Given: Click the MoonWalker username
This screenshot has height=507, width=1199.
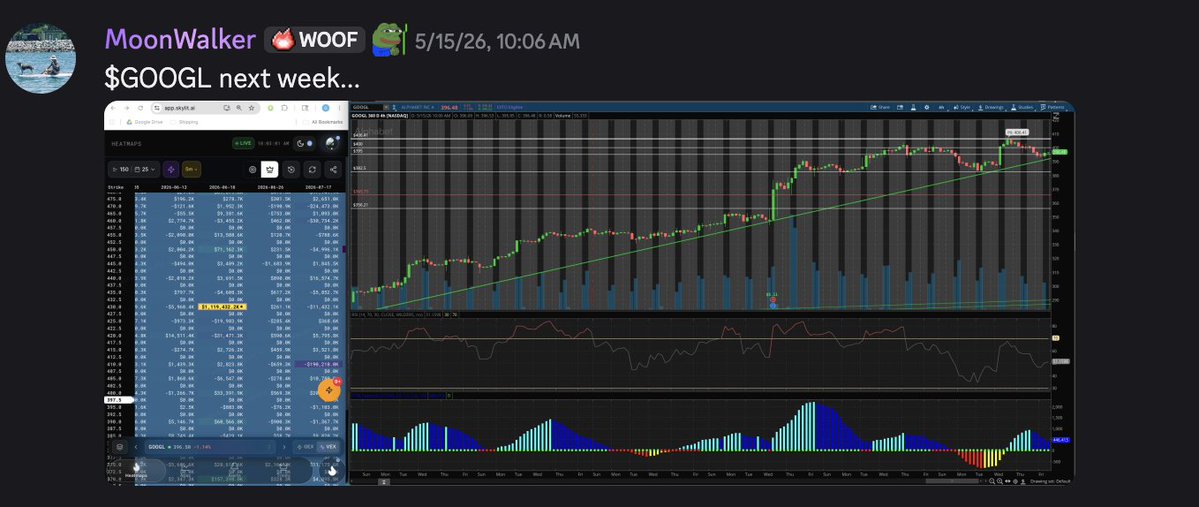Looking at the screenshot, I should point(180,39).
